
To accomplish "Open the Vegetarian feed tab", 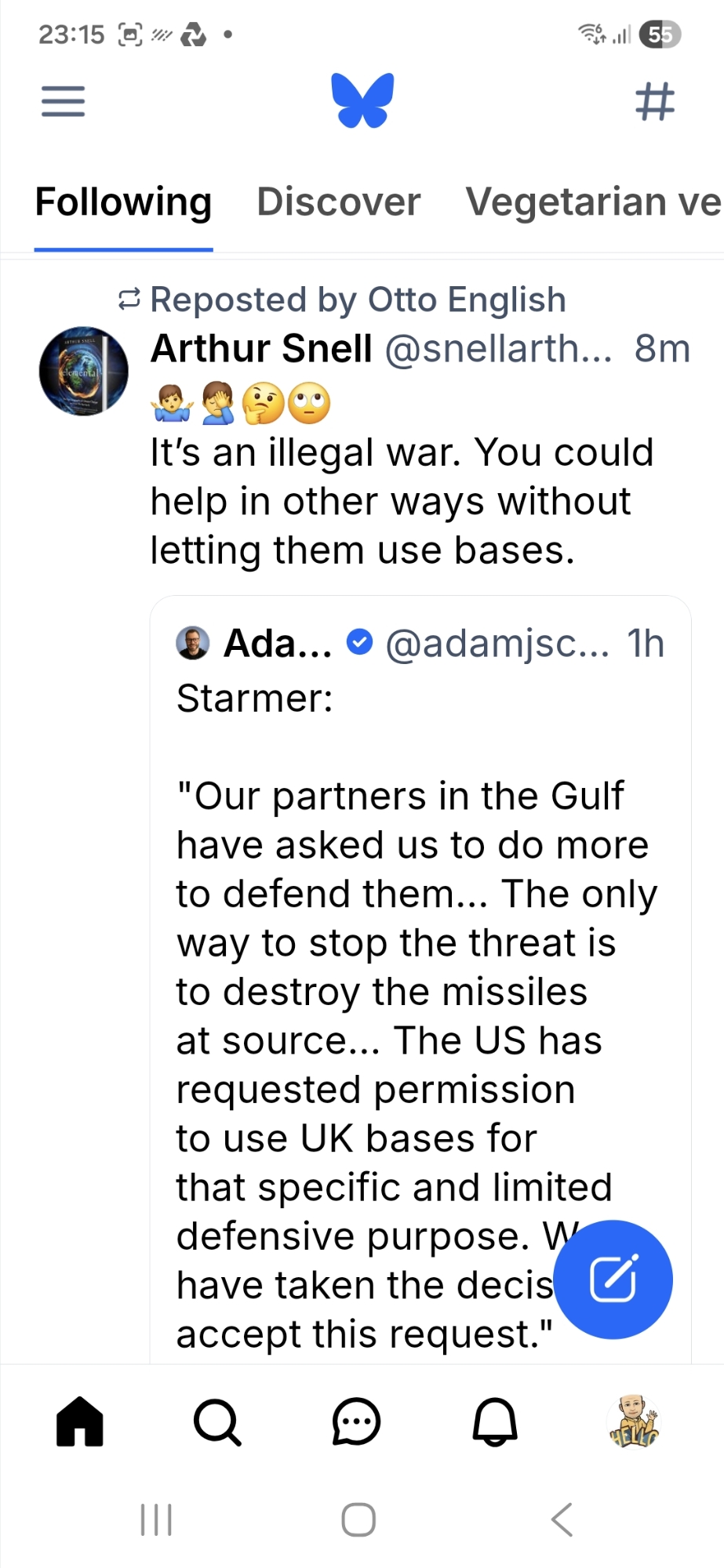I will coord(593,202).
